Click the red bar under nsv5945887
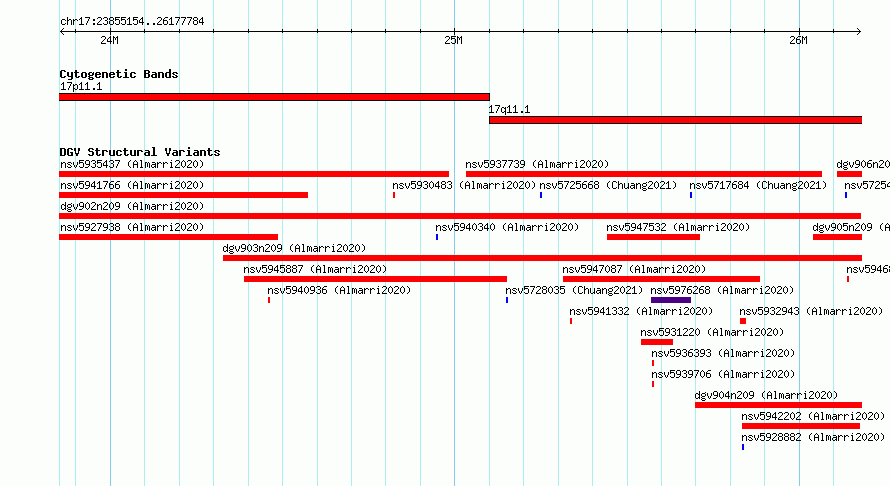This screenshot has width=890, height=486. point(375,279)
